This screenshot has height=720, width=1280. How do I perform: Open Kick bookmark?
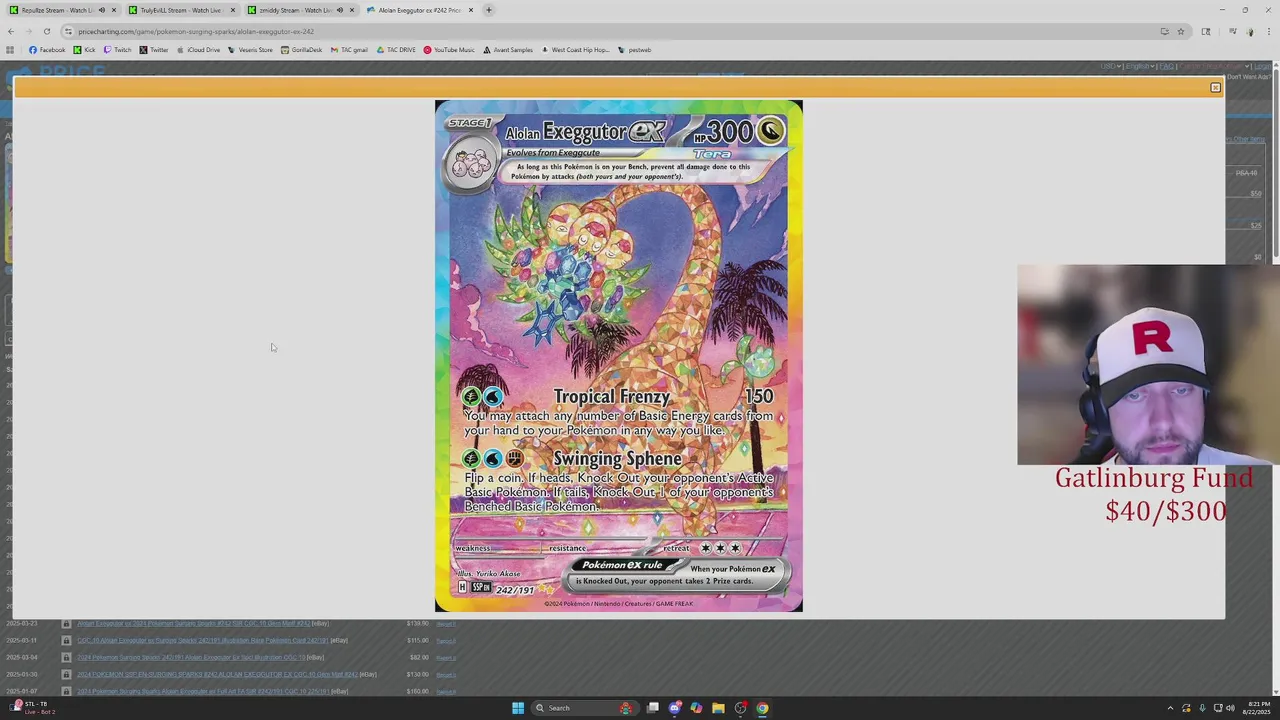pos(84,50)
